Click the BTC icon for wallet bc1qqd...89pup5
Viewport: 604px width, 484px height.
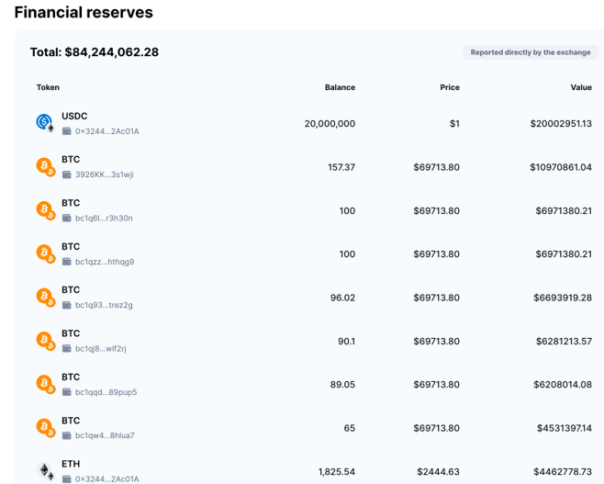[x=45, y=384]
